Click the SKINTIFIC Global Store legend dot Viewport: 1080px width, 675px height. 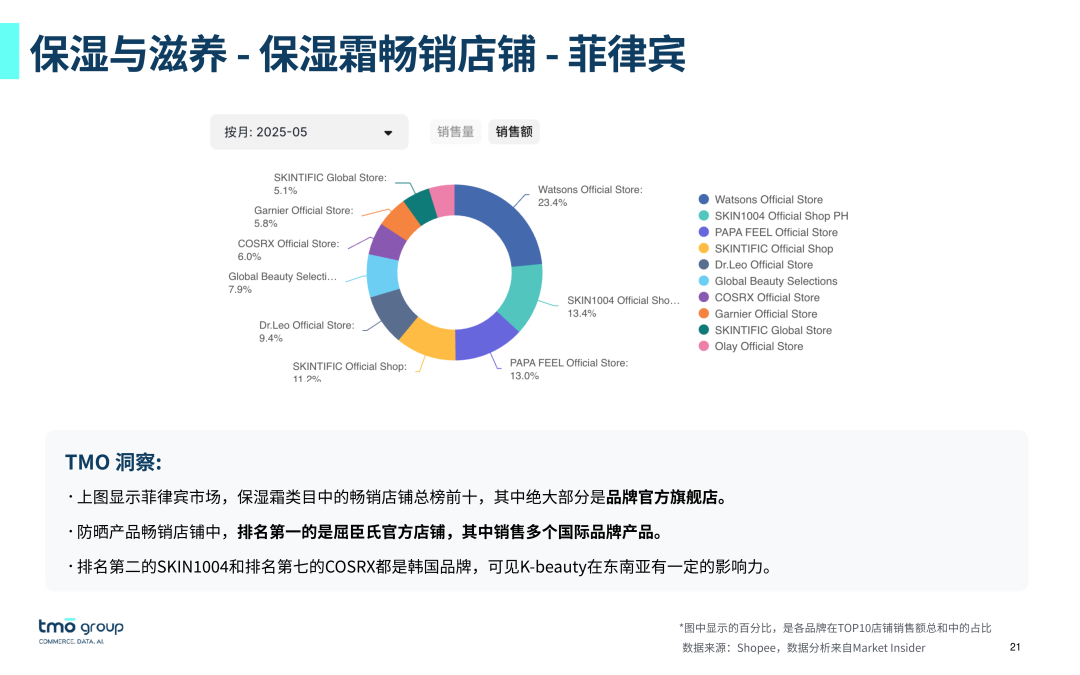703,330
